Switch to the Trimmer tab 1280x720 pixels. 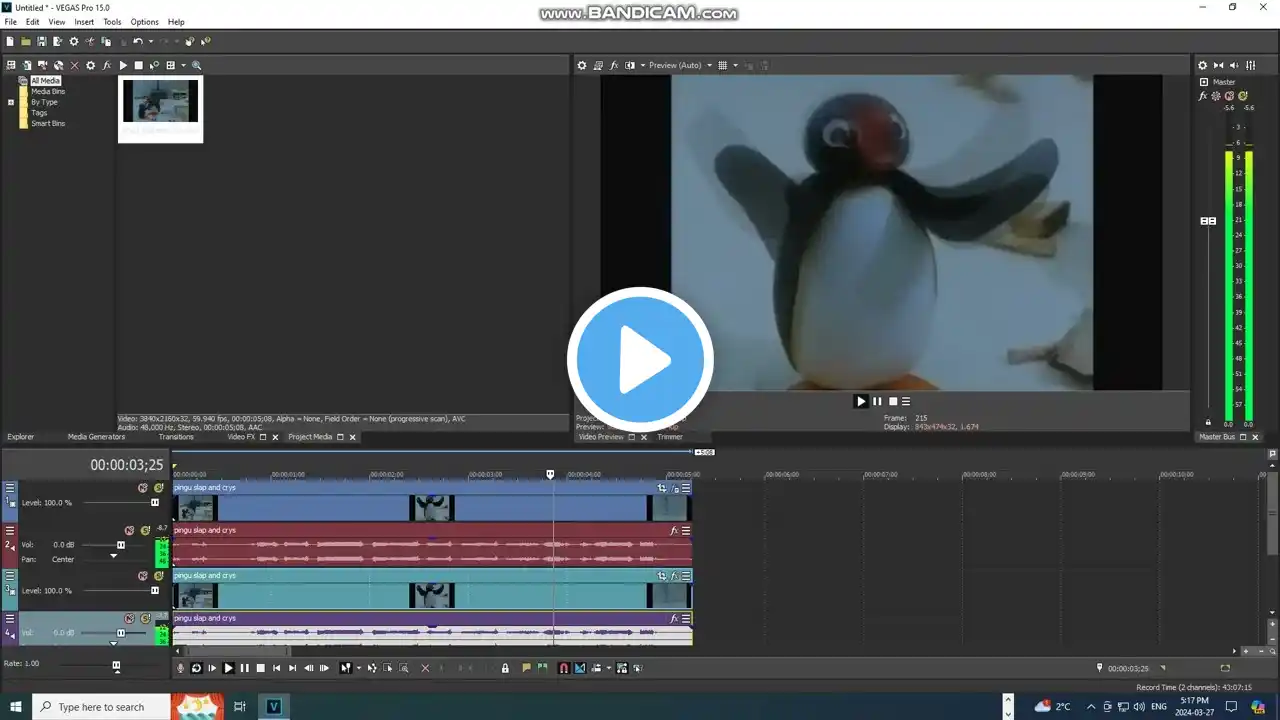670,437
